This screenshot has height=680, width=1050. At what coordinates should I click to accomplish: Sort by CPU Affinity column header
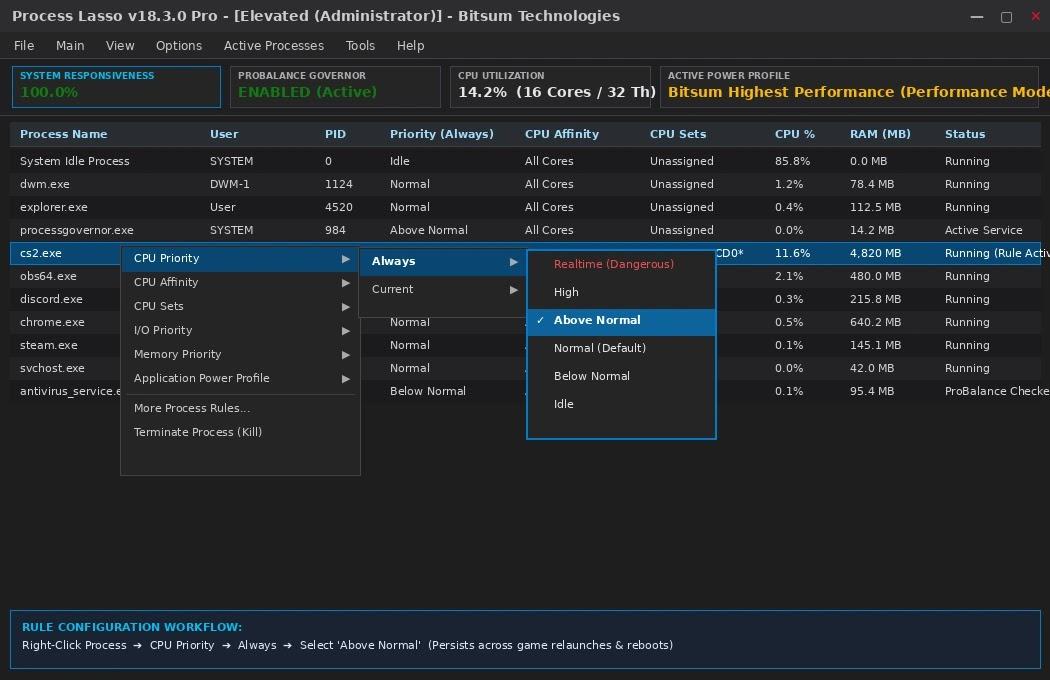click(x=562, y=134)
